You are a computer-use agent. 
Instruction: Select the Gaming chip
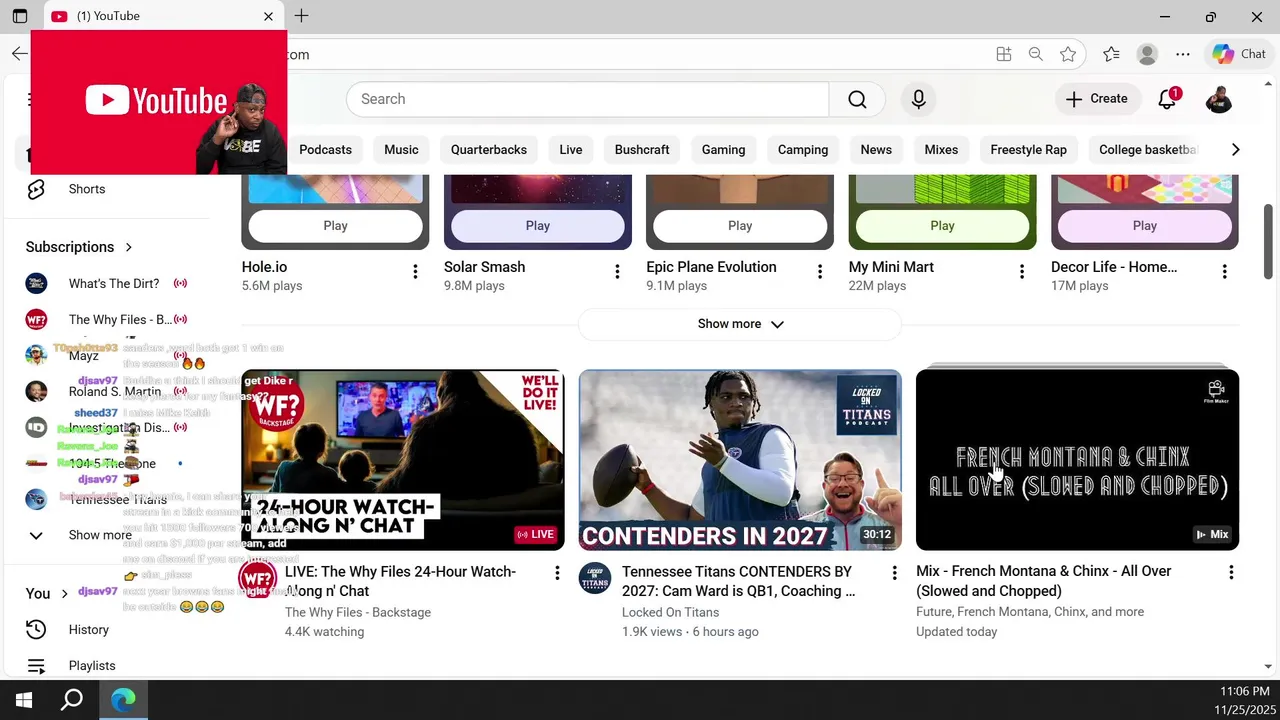coord(723,150)
